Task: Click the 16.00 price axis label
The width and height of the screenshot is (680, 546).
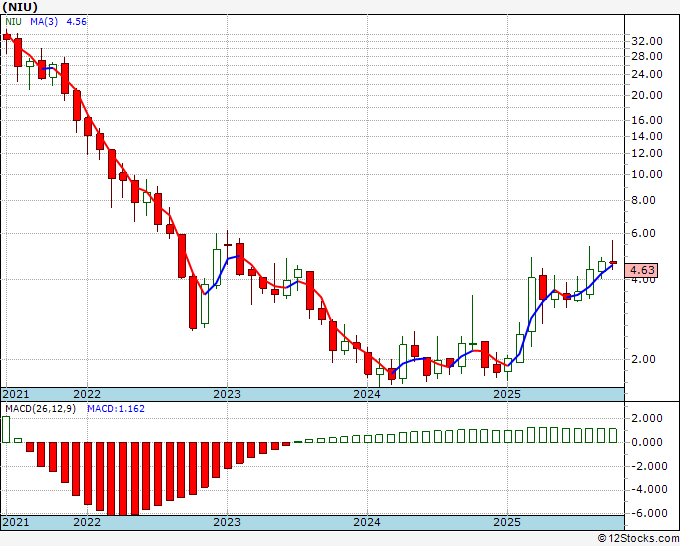Action: click(x=647, y=120)
